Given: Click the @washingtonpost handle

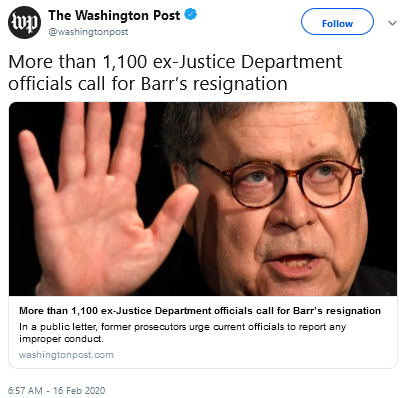Looking at the screenshot, I should (x=88, y=32).
